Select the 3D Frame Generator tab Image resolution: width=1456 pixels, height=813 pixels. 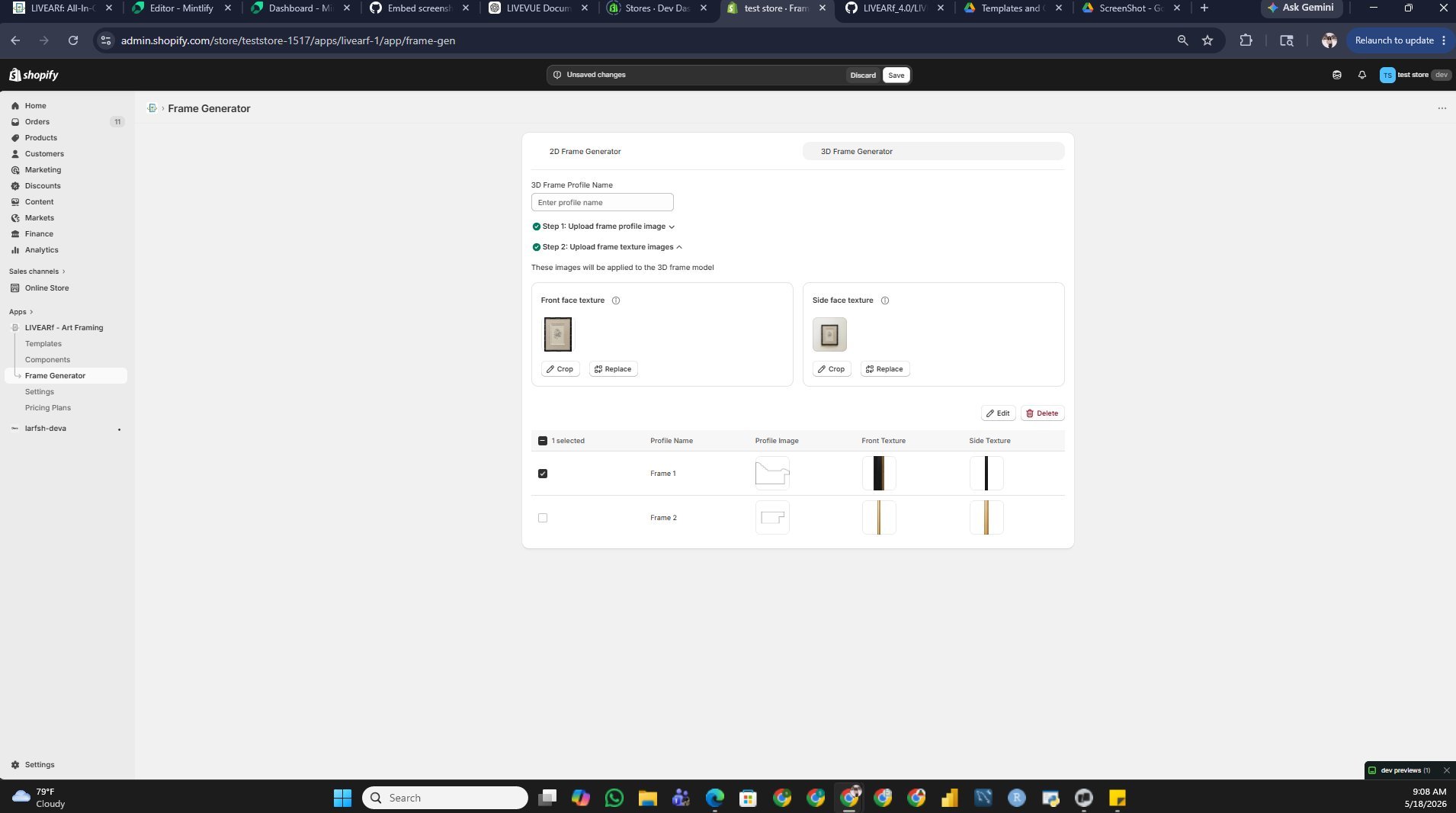[933, 152]
